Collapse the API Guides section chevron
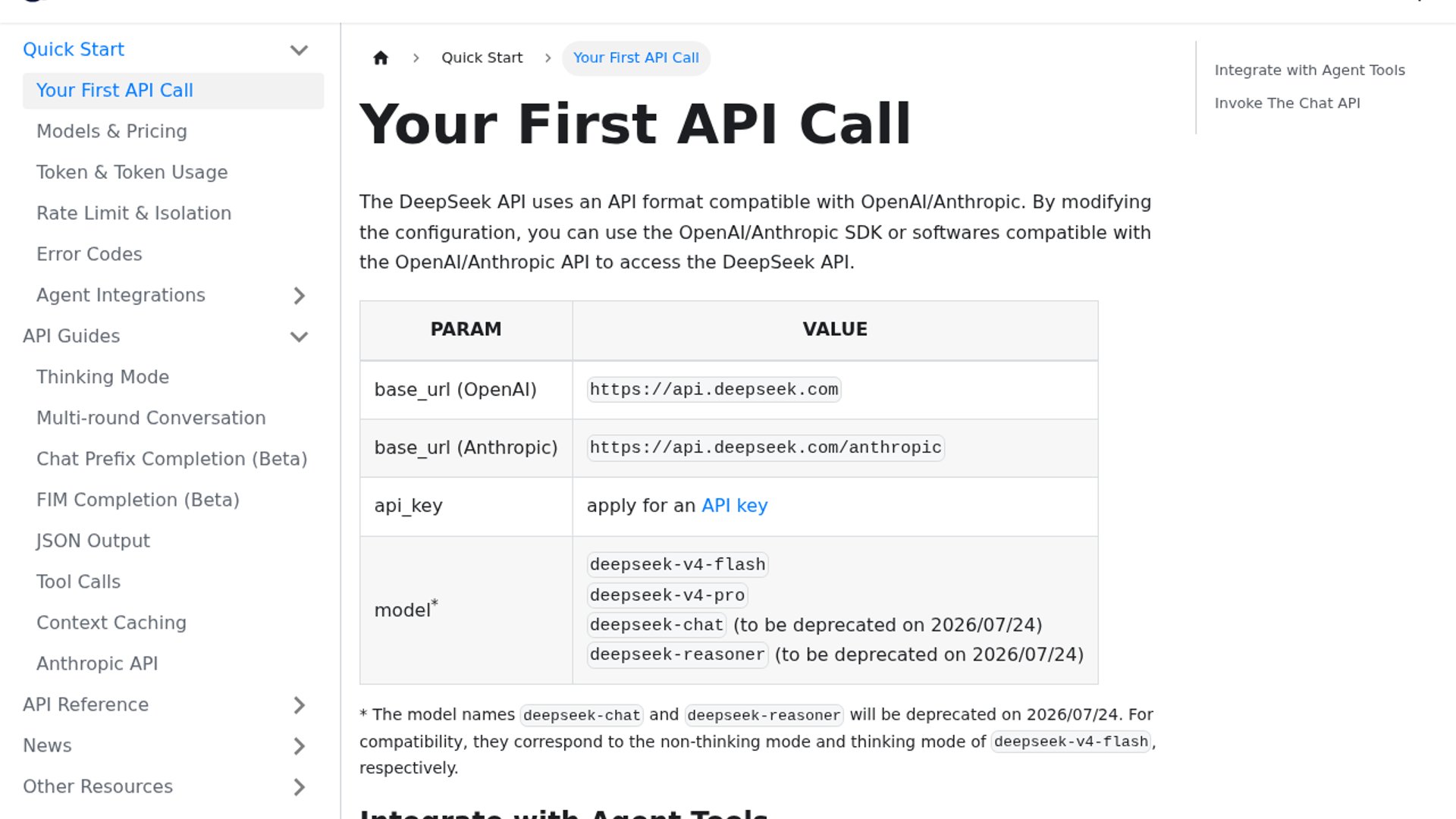Image resolution: width=1456 pixels, height=819 pixels. click(300, 337)
